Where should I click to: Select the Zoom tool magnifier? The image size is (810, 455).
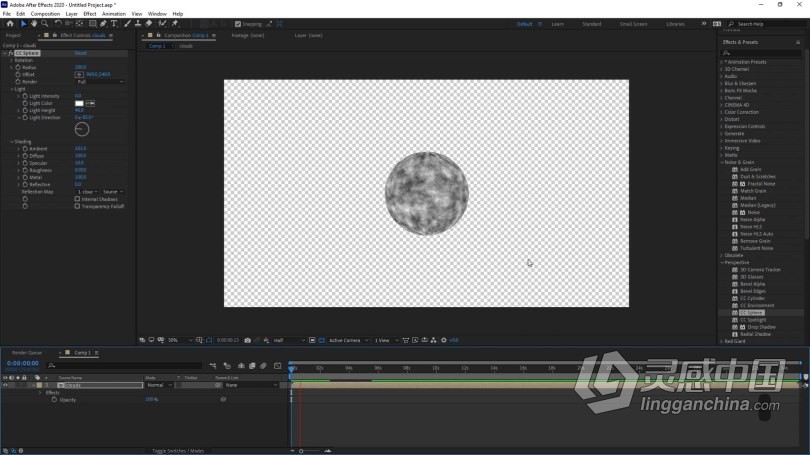tap(45, 24)
